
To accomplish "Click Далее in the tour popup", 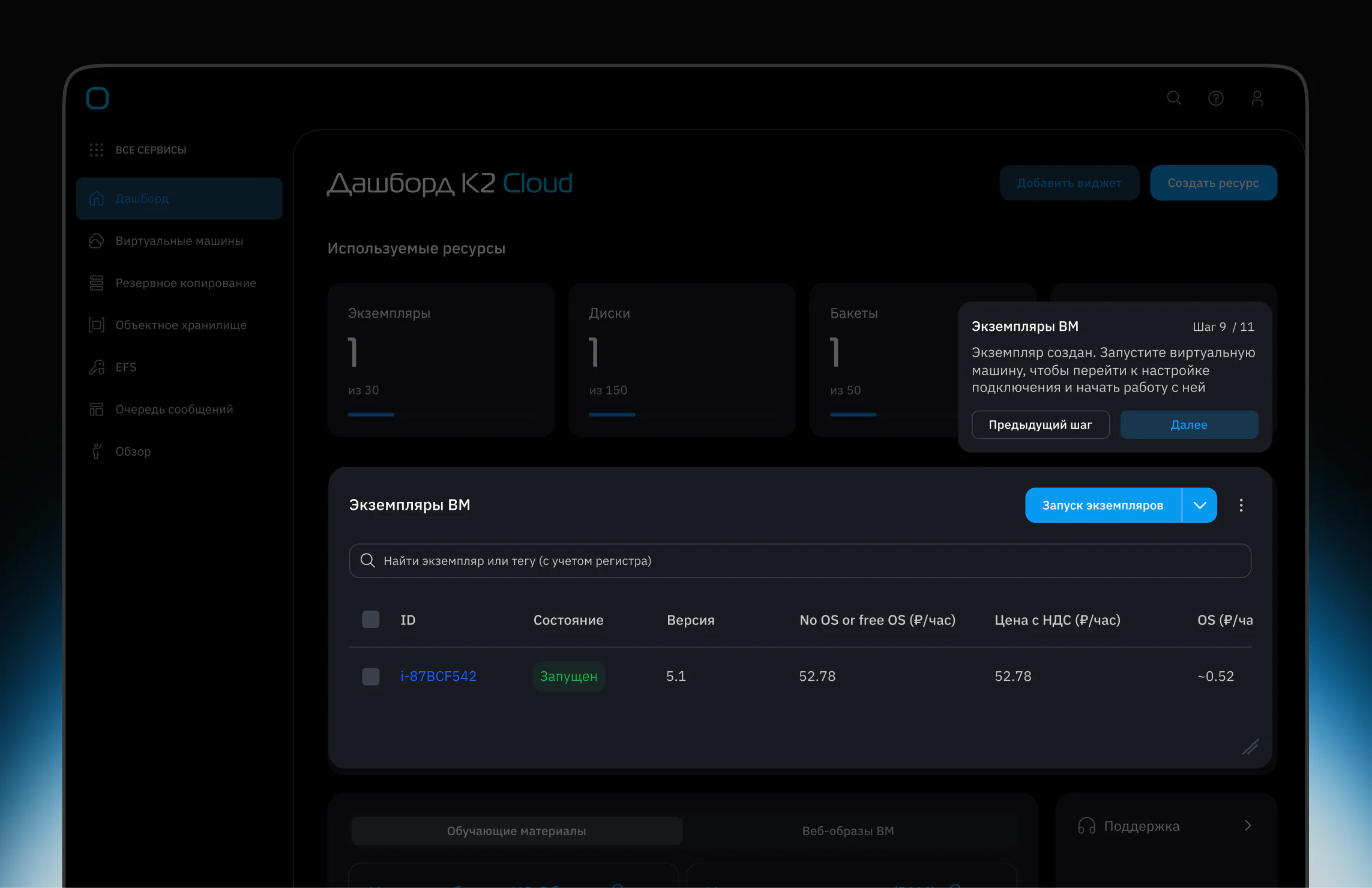I will [1188, 424].
